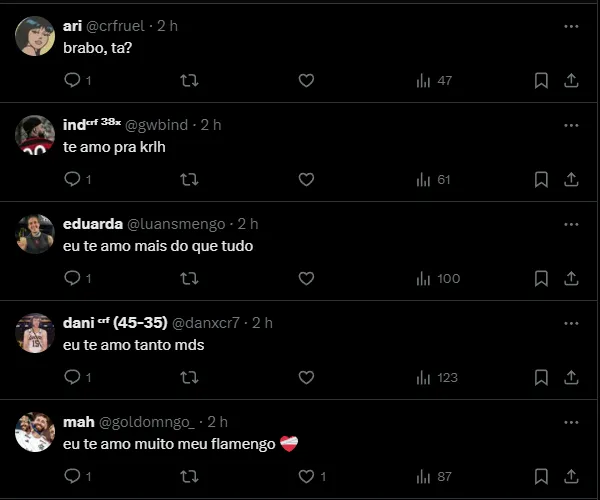Bookmark the "te amo pra krlh" tweet
The width and height of the screenshot is (600, 500).
click(541, 179)
